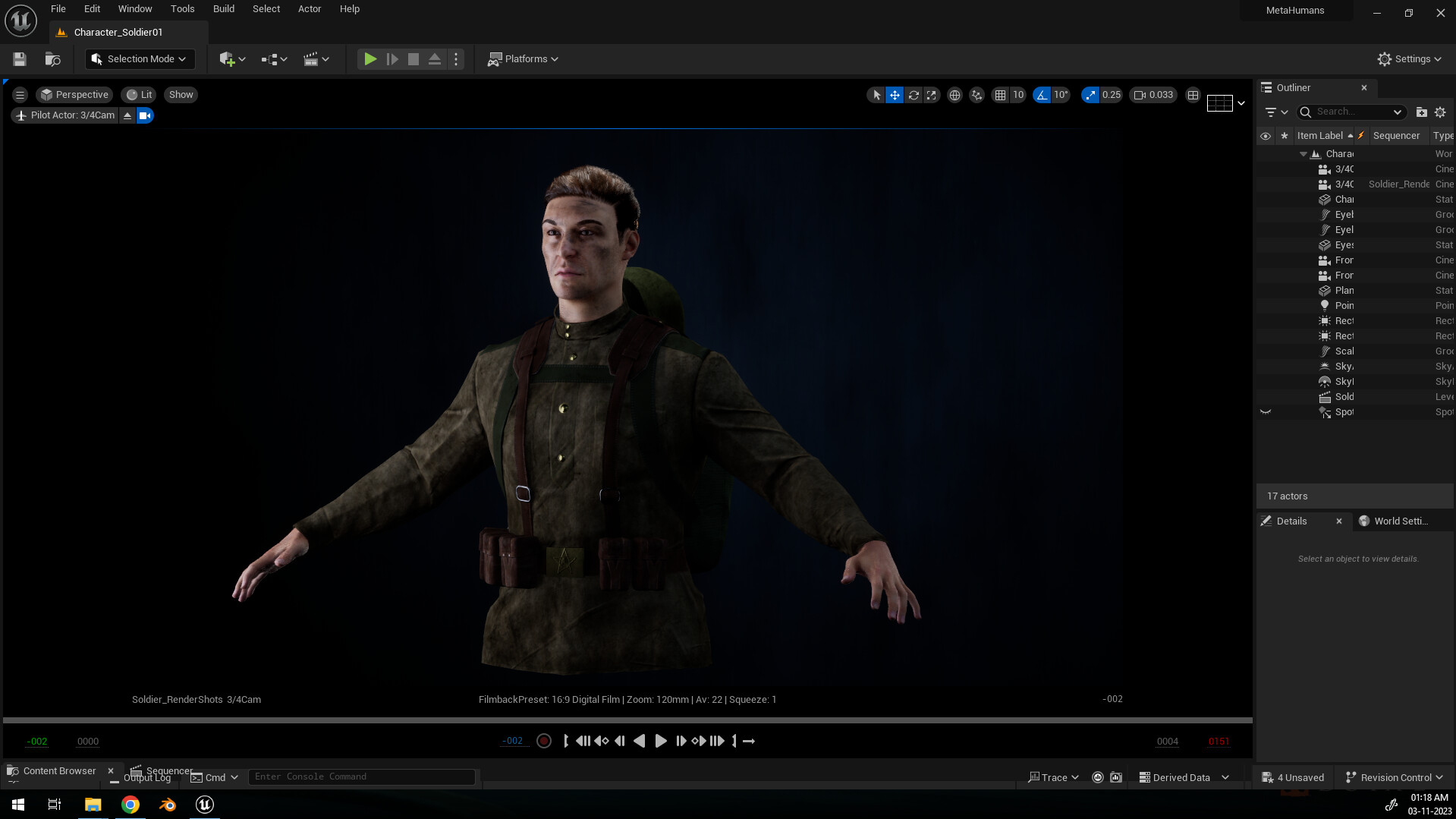Image resolution: width=1456 pixels, height=819 pixels.
Task: Open the Actor menu in the menu bar
Action: [310, 8]
